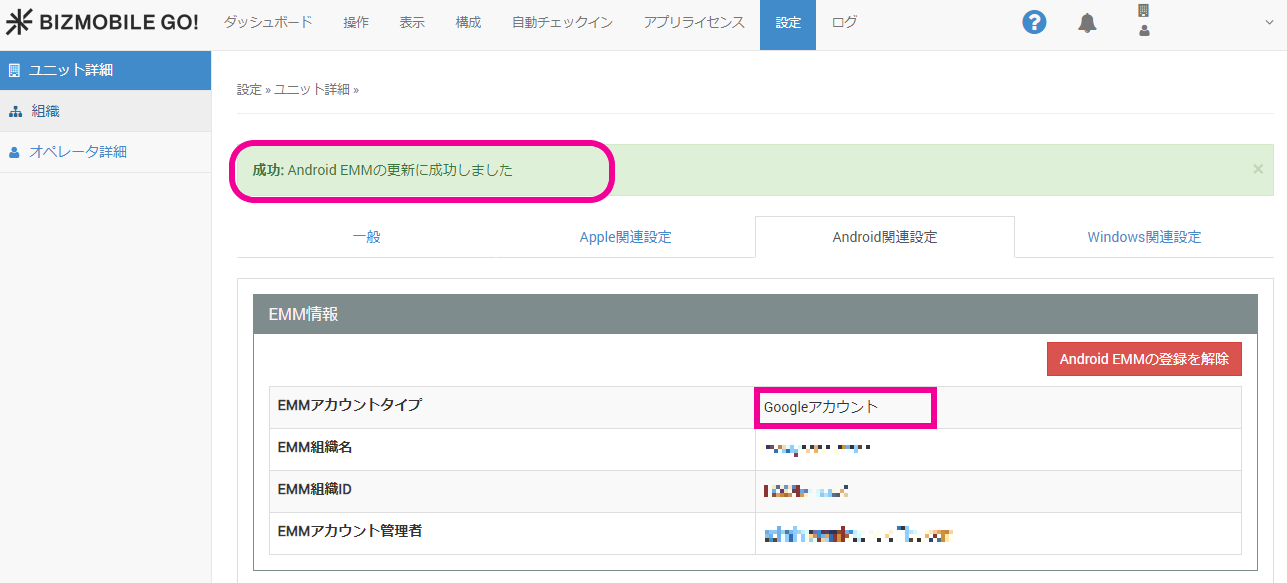
Task: Switch to the Apple関連設定 tab
Action: point(625,237)
